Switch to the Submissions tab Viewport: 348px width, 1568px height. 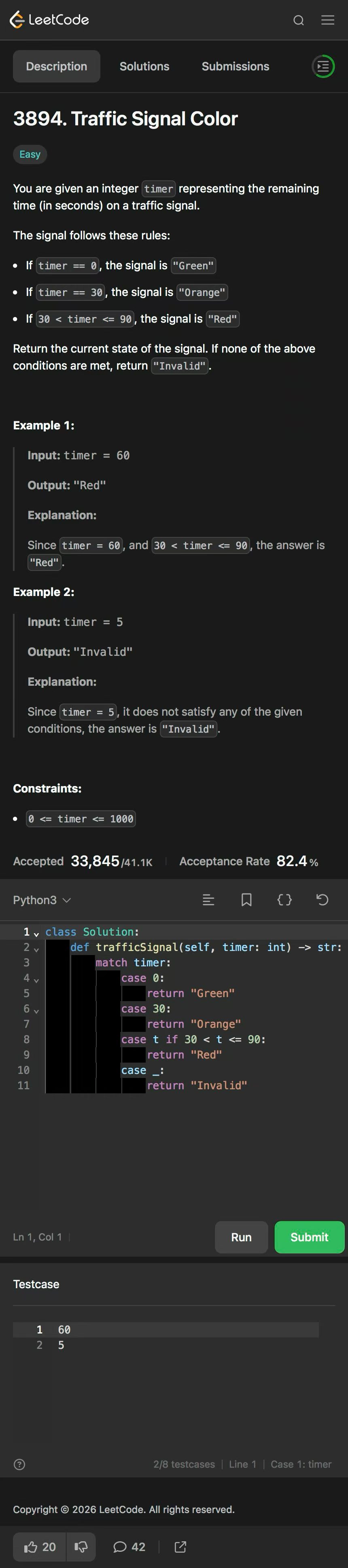click(x=235, y=66)
